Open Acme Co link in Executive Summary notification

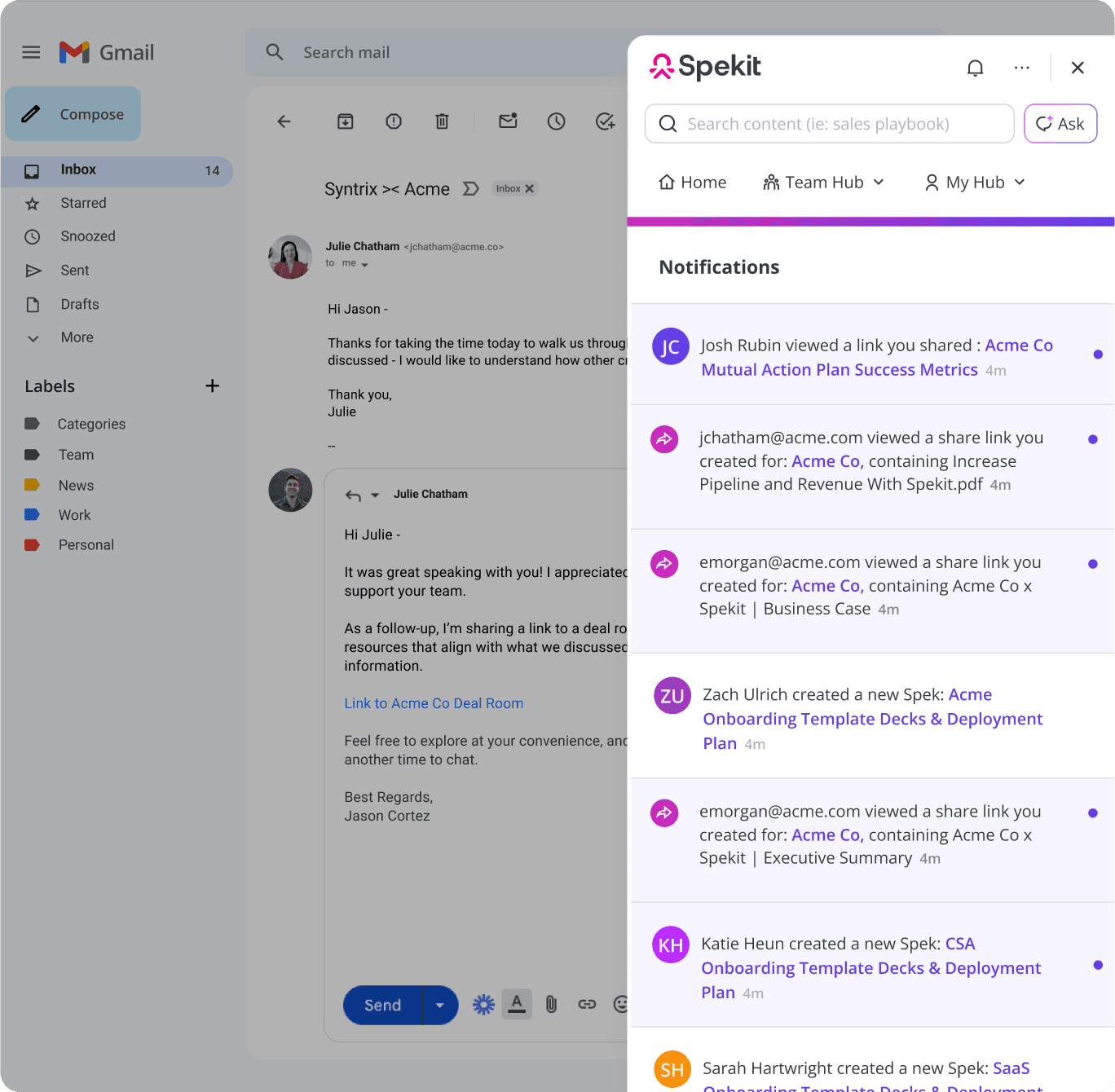point(827,835)
